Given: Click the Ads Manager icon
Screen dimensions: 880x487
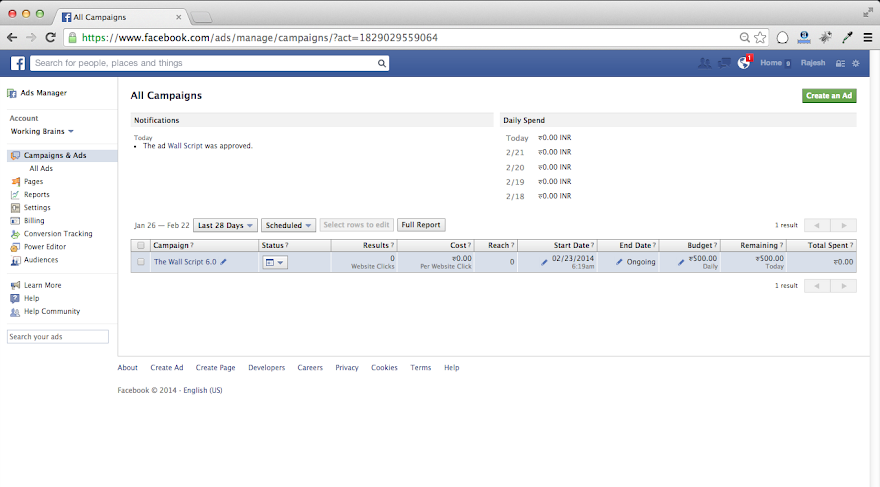Looking at the screenshot, I should click(x=12, y=93).
